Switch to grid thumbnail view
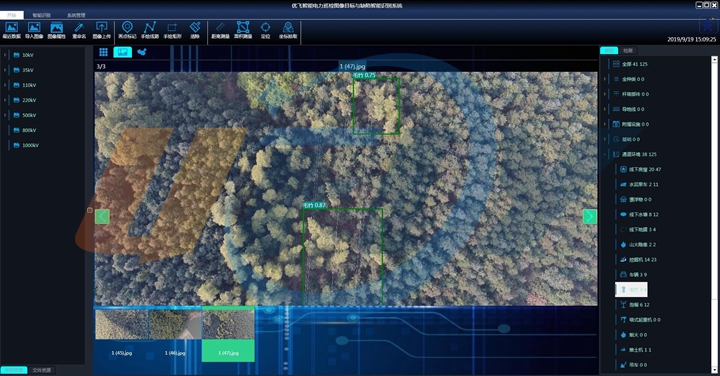The width and height of the screenshot is (720, 376). coord(103,52)
